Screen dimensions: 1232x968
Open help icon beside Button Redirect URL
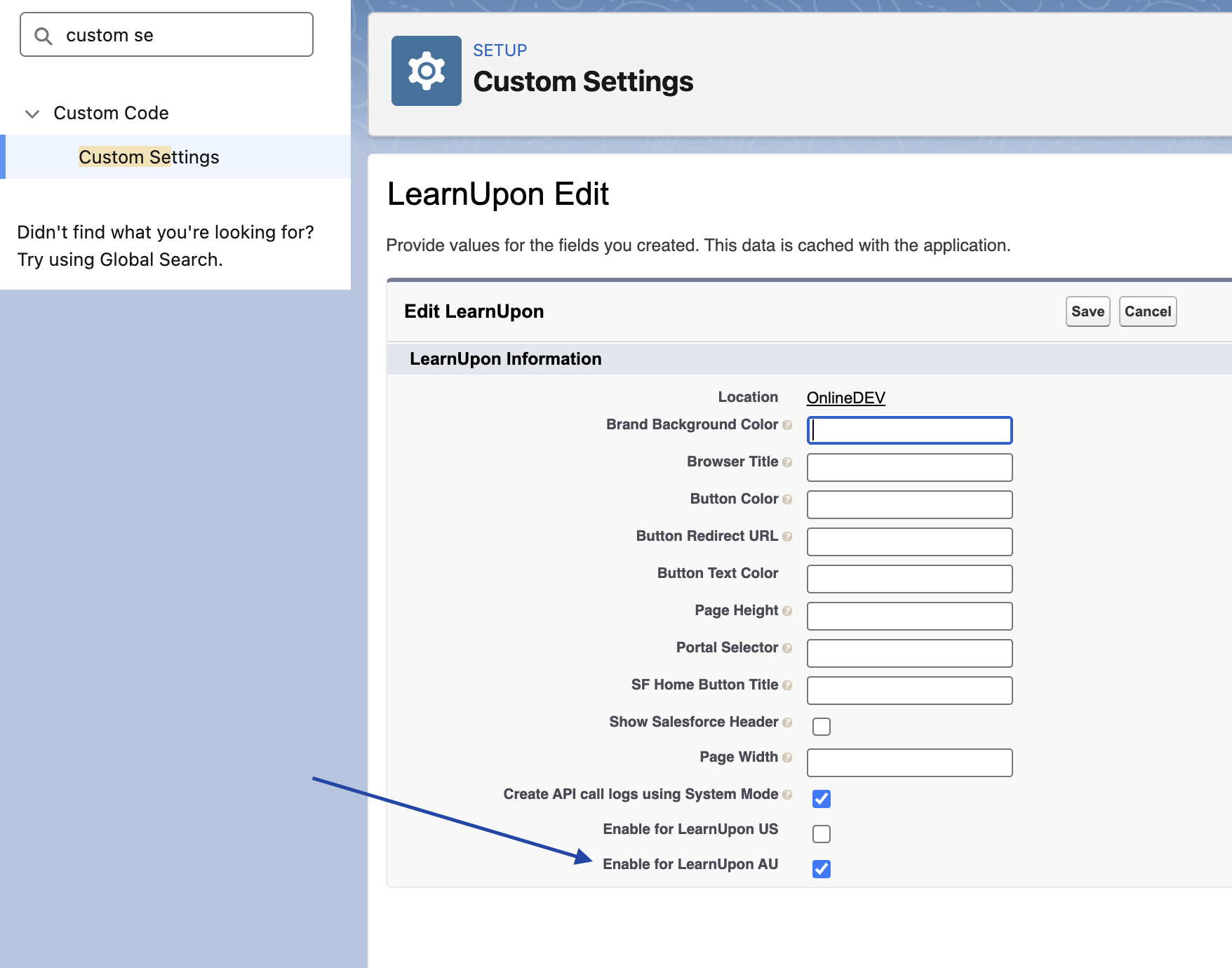[787, 537]
